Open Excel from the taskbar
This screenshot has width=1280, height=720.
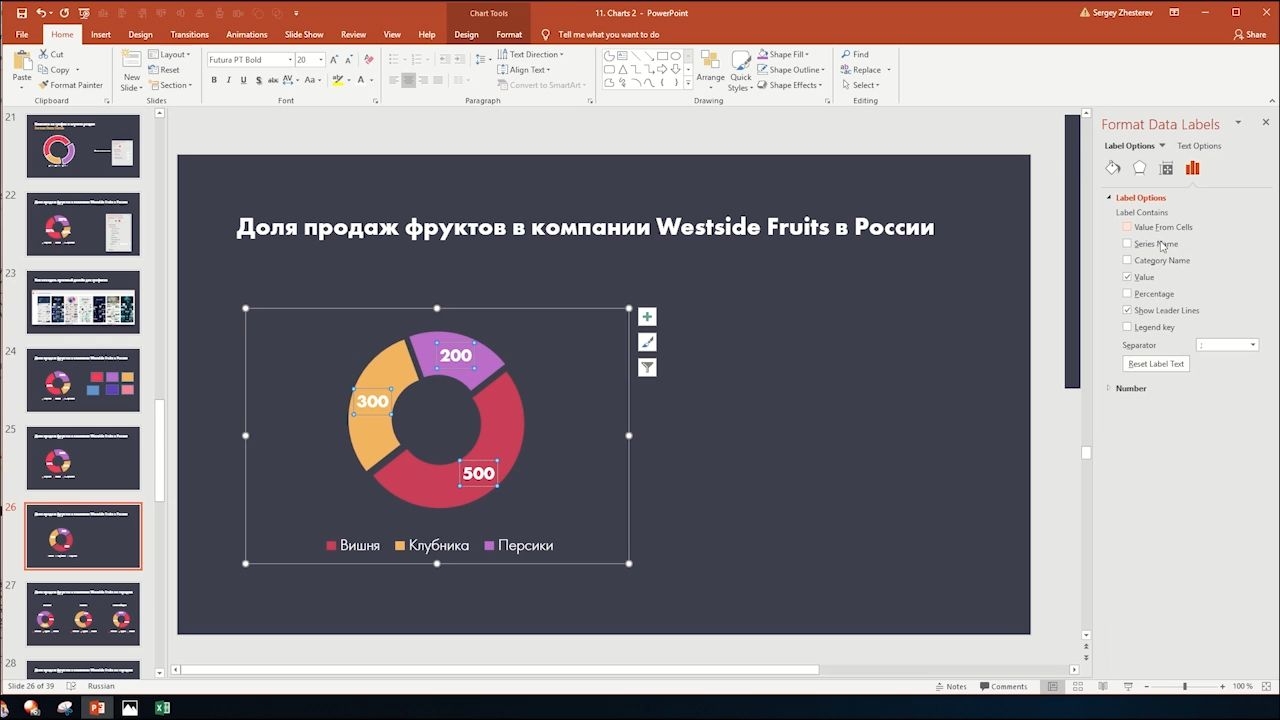coord(162,708)
